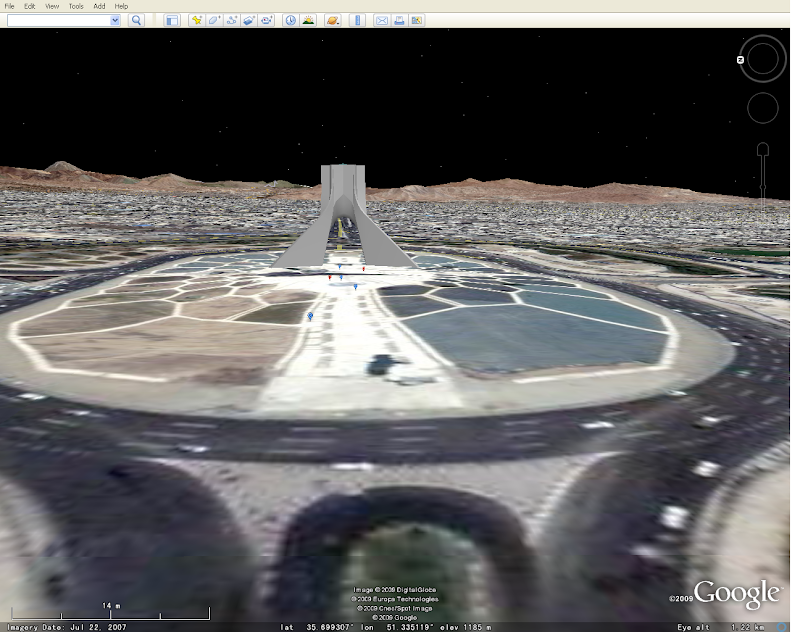Click the zoom slider top handle
The height and width of the screenshot is (632, 800).
[763, 149]
